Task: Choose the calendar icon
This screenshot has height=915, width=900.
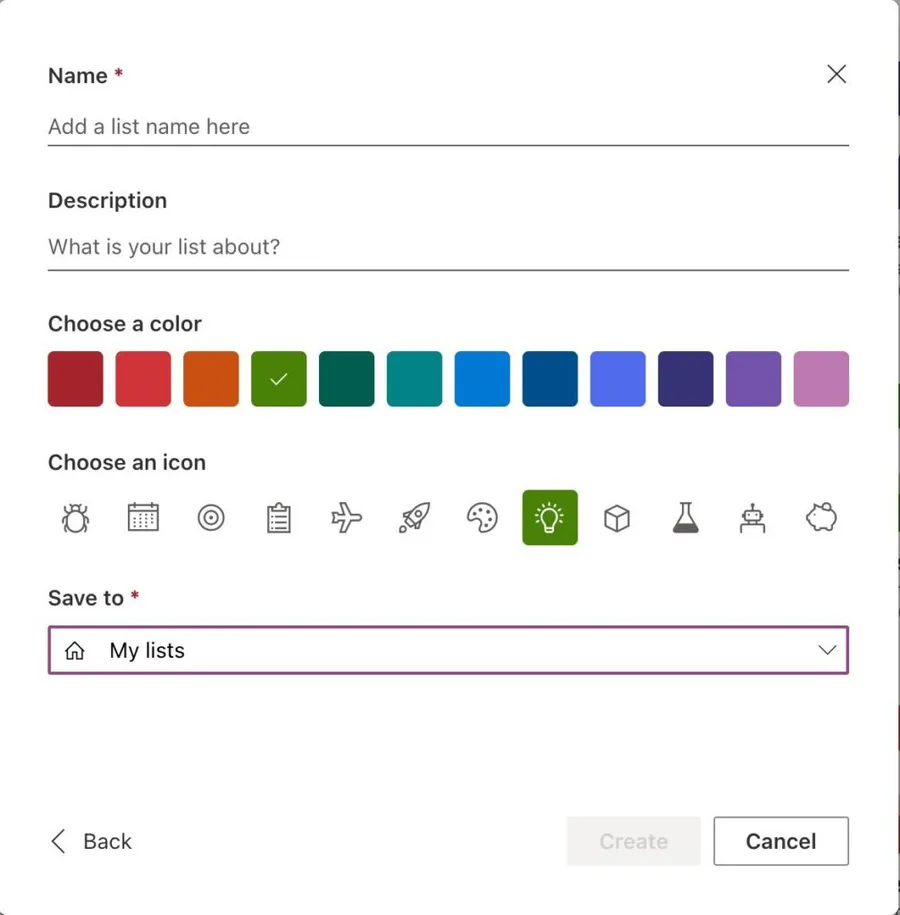Action: (143, 518)
